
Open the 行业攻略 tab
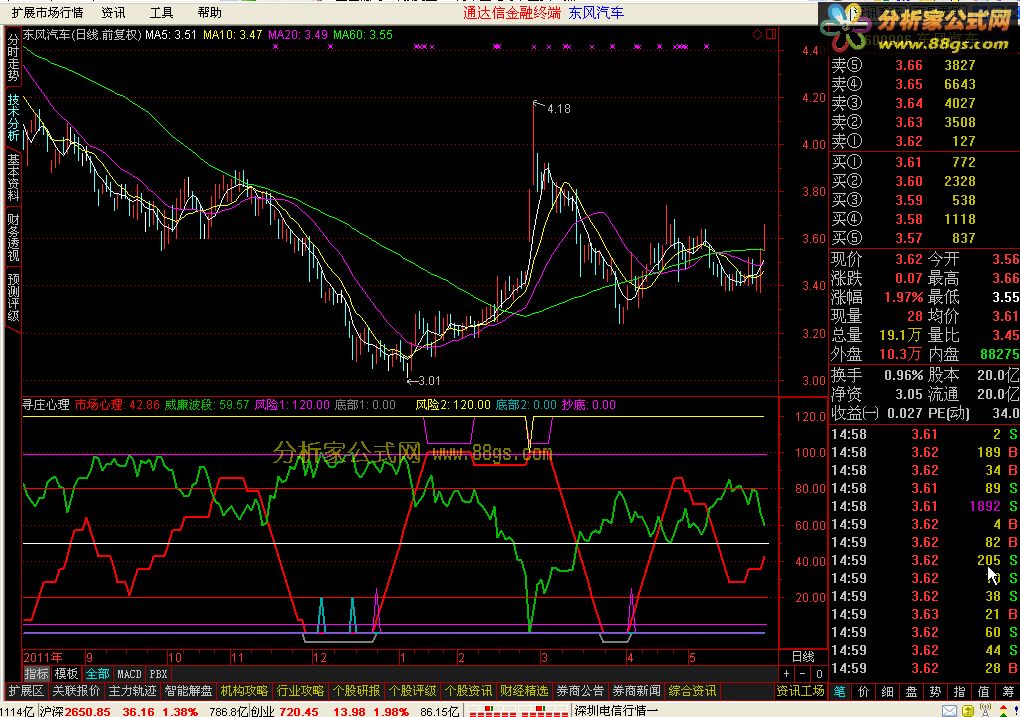(301, 691)
